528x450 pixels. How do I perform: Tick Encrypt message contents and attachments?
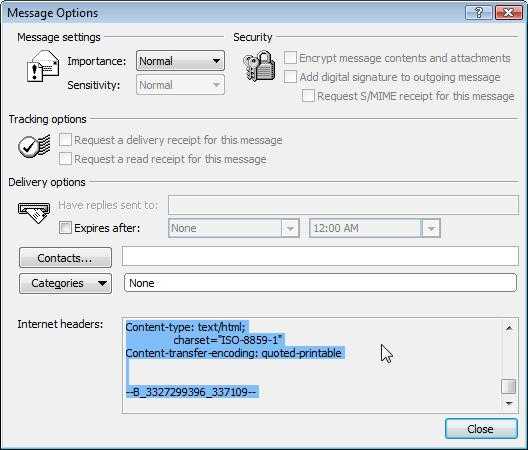pyautogui.click(x=290, y=58)
